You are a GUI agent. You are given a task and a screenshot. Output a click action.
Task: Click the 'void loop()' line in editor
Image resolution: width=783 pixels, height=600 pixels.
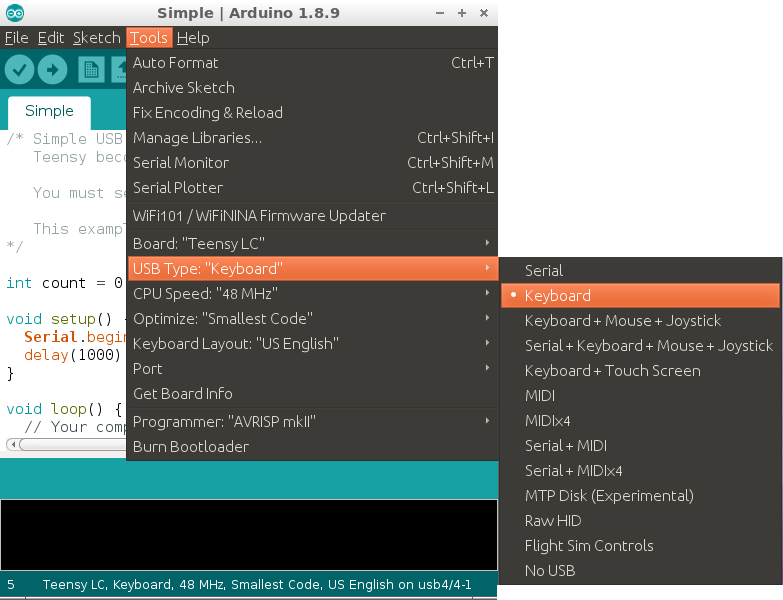64,409
